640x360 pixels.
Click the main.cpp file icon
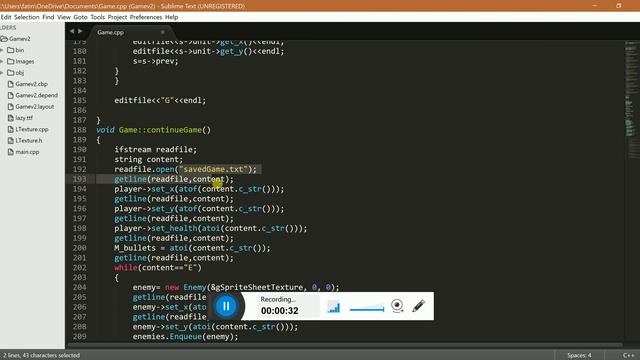(11, 152)
